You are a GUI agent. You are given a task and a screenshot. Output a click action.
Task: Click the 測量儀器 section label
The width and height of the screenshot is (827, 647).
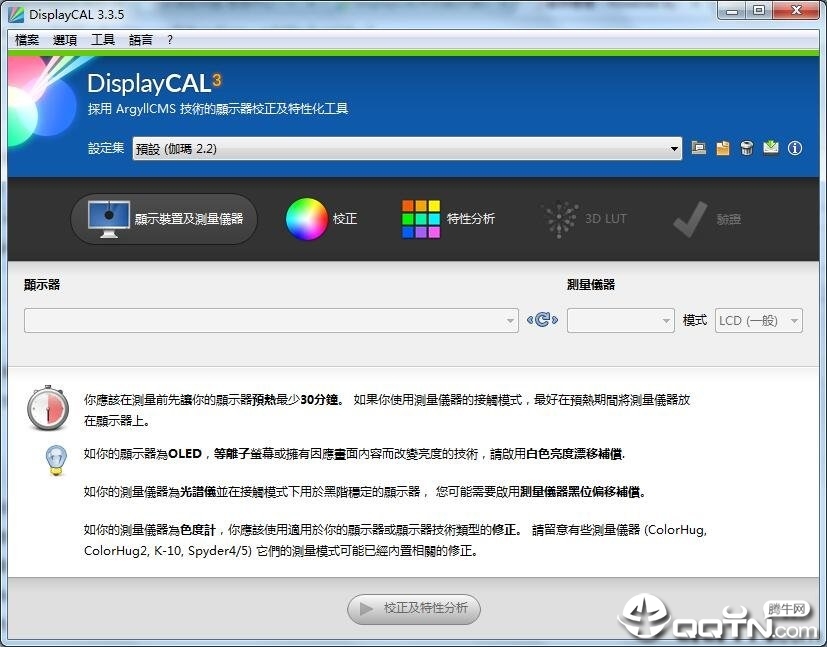[591, 285]
